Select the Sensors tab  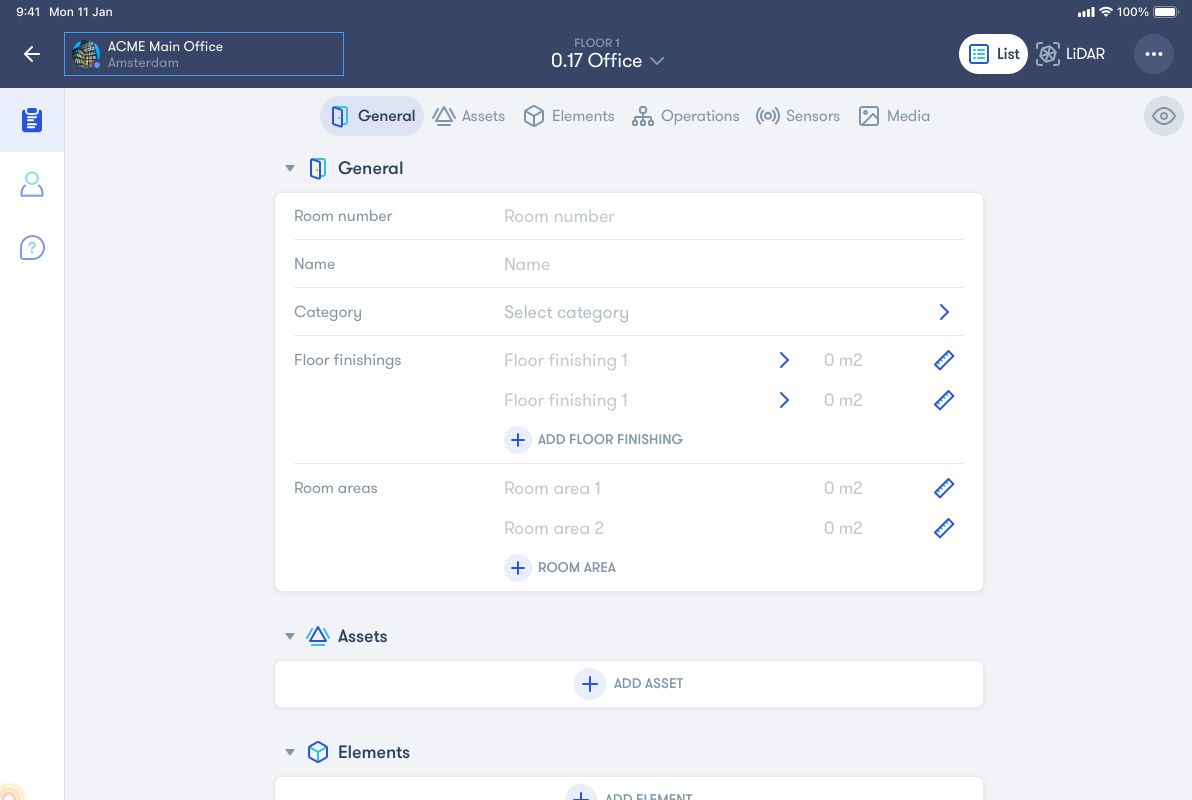click(x=797, y=116)
